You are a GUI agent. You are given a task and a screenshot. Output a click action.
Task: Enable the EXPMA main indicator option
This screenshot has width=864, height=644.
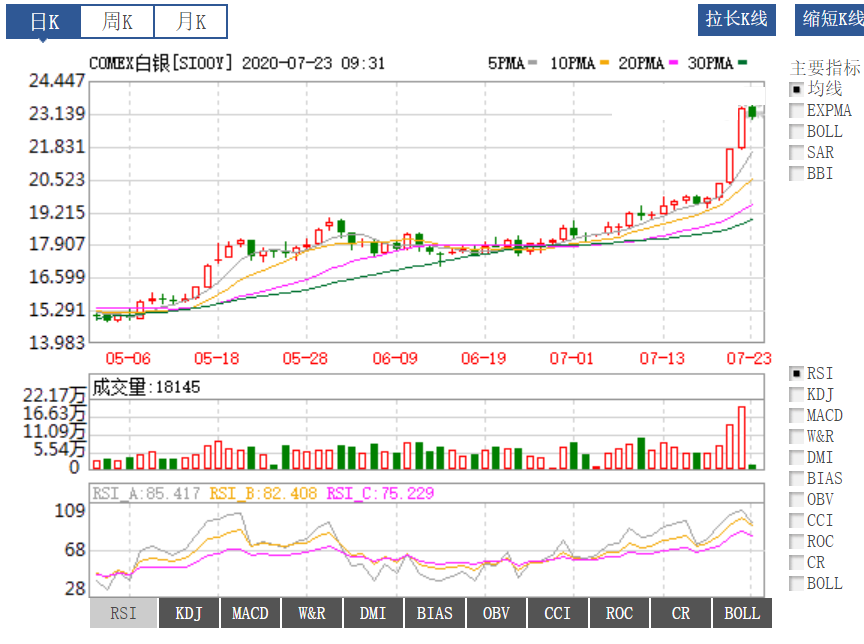[796, 110]
